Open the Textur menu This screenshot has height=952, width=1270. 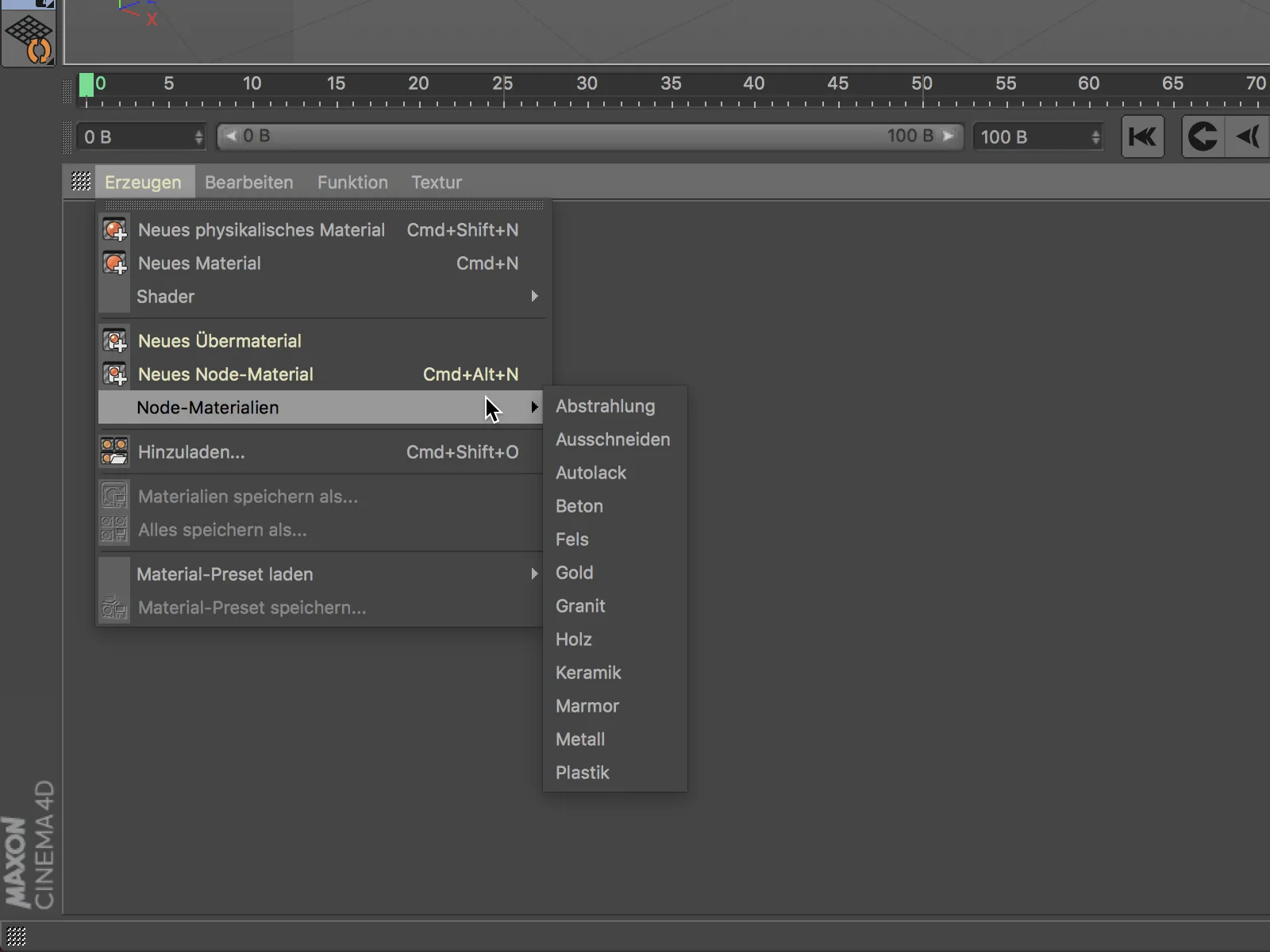[437, 182]
